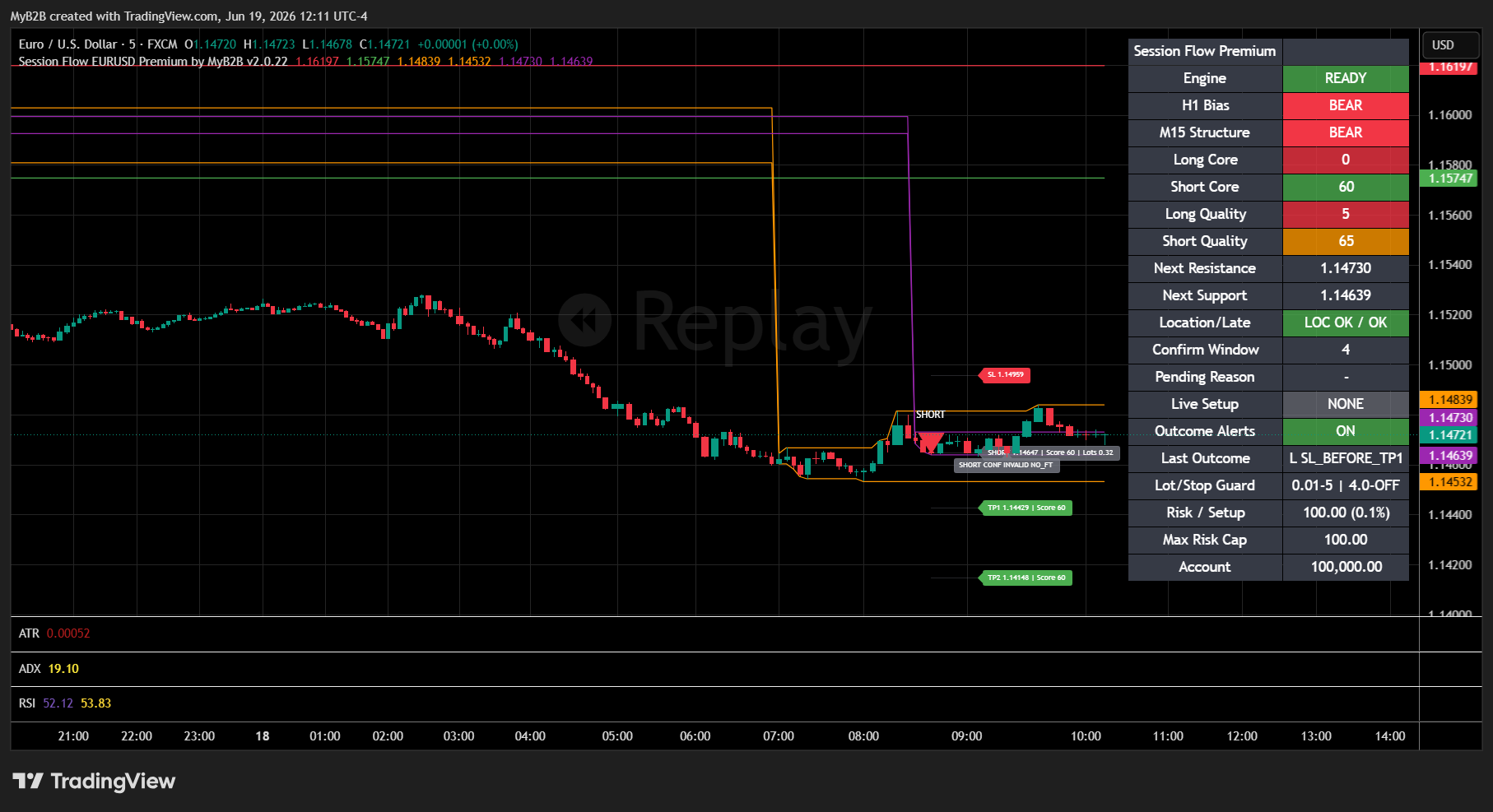Viewport: 1493px width, 812px height.
Task: Click the Max Risk Cap value 100.00
Action: coord(1346,540)
